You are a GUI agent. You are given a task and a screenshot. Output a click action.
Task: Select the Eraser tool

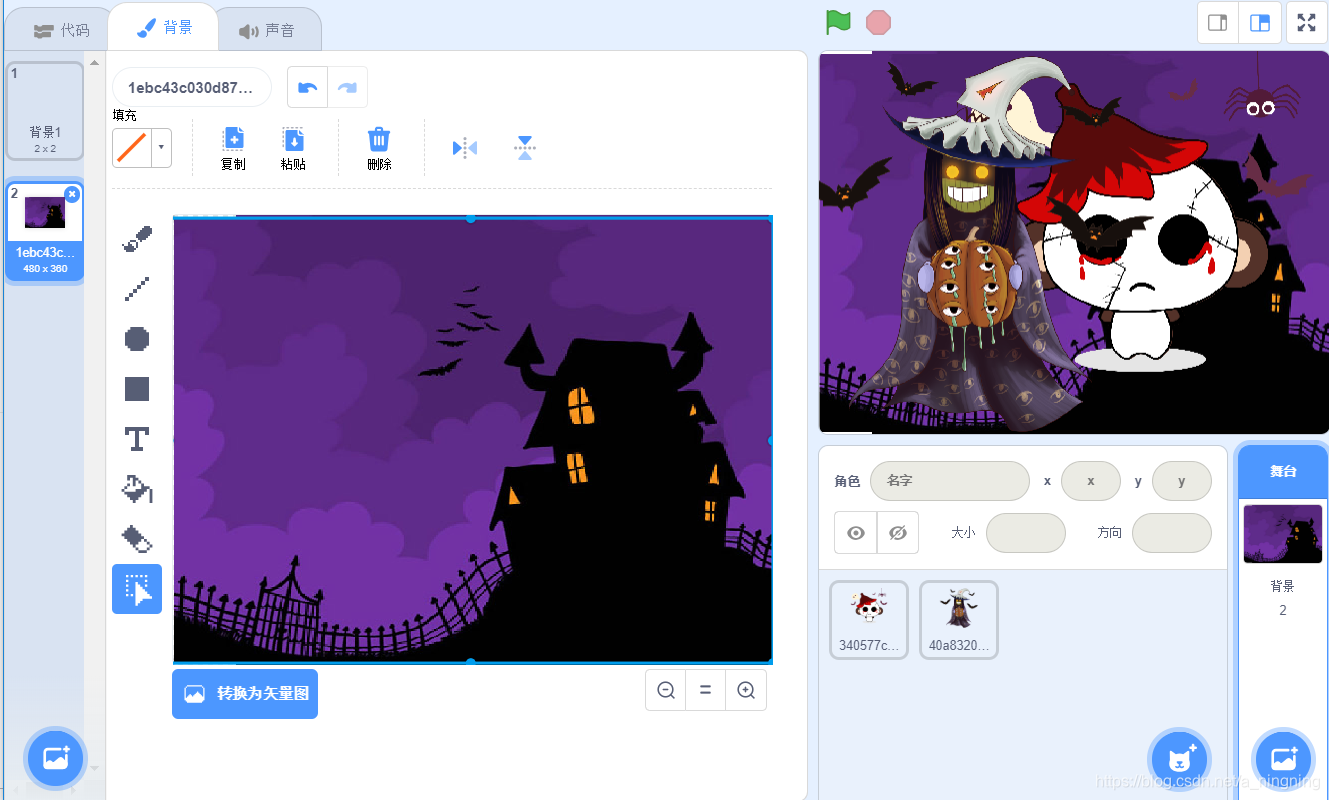(137, 539)
